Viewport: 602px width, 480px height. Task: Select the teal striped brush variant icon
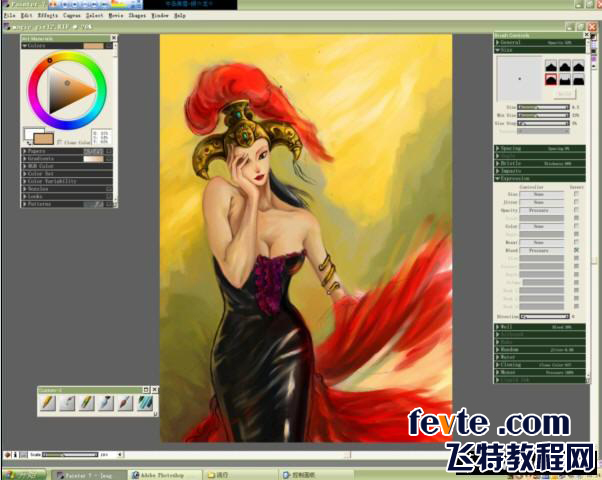pyautogui.click(x=145, y=403)
